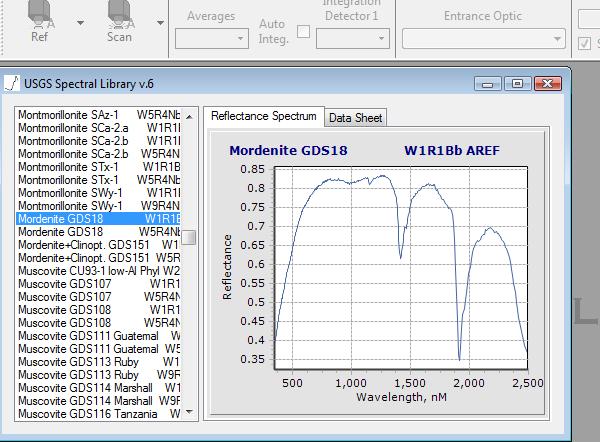Click the USGS Spectral Library window icon
The image size is (600, 442).
[12, 83]
